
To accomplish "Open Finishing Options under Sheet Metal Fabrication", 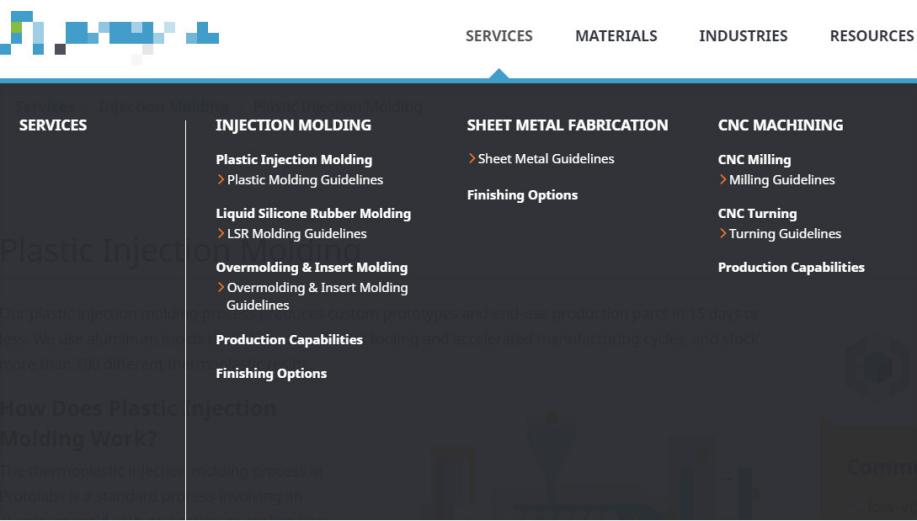I will (522, 195).
